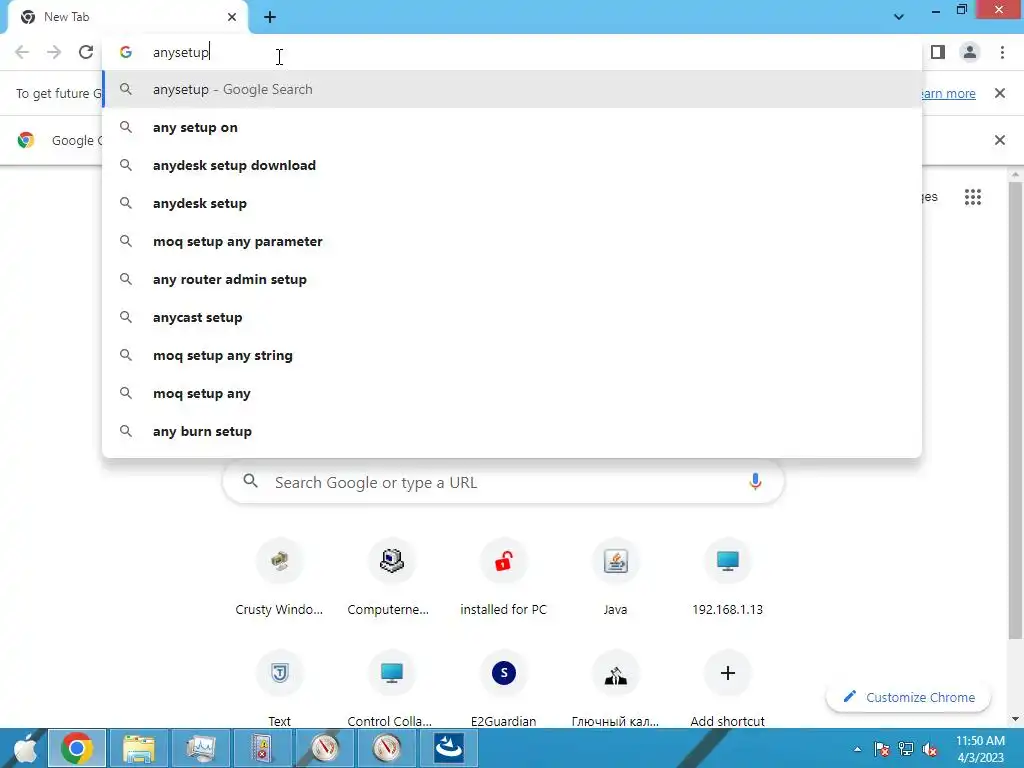Dismiss the Google Chrome infobar
This screenshot has height=768, width=1024.
point(999,140)
